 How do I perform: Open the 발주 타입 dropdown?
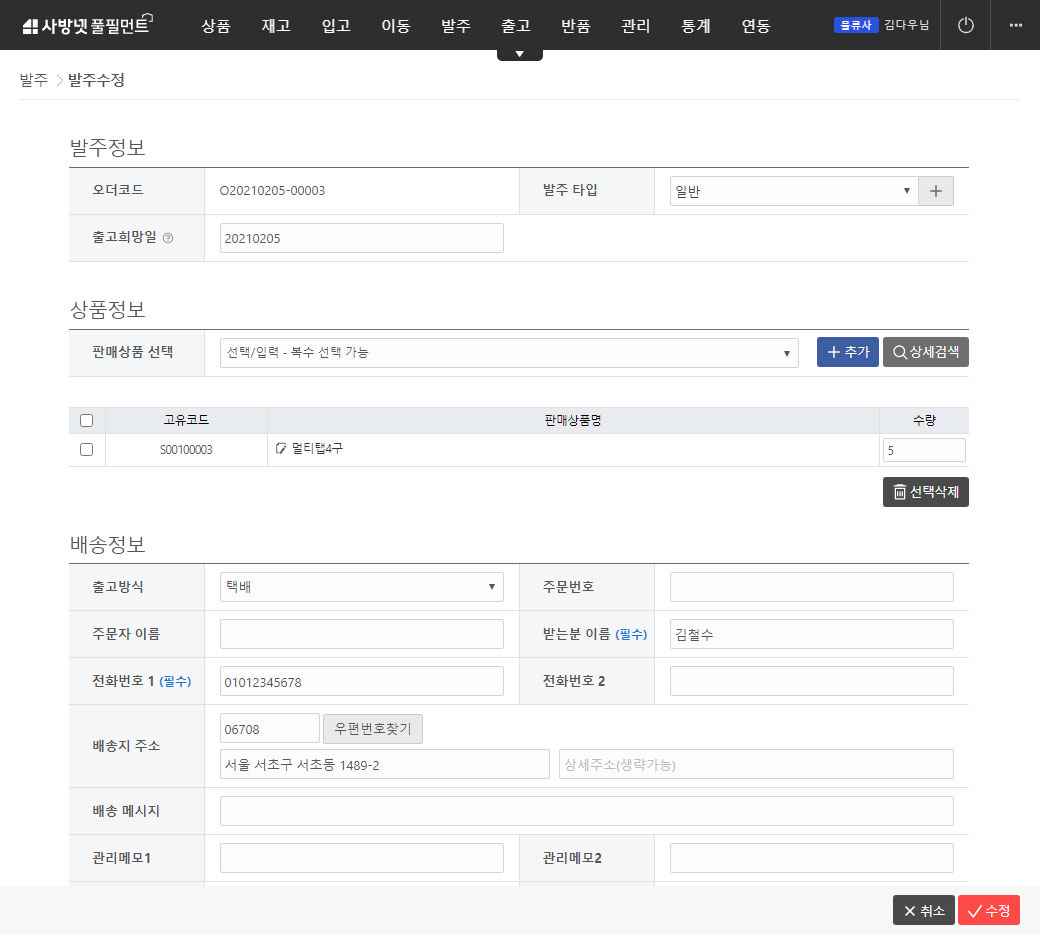coord(793,191)
